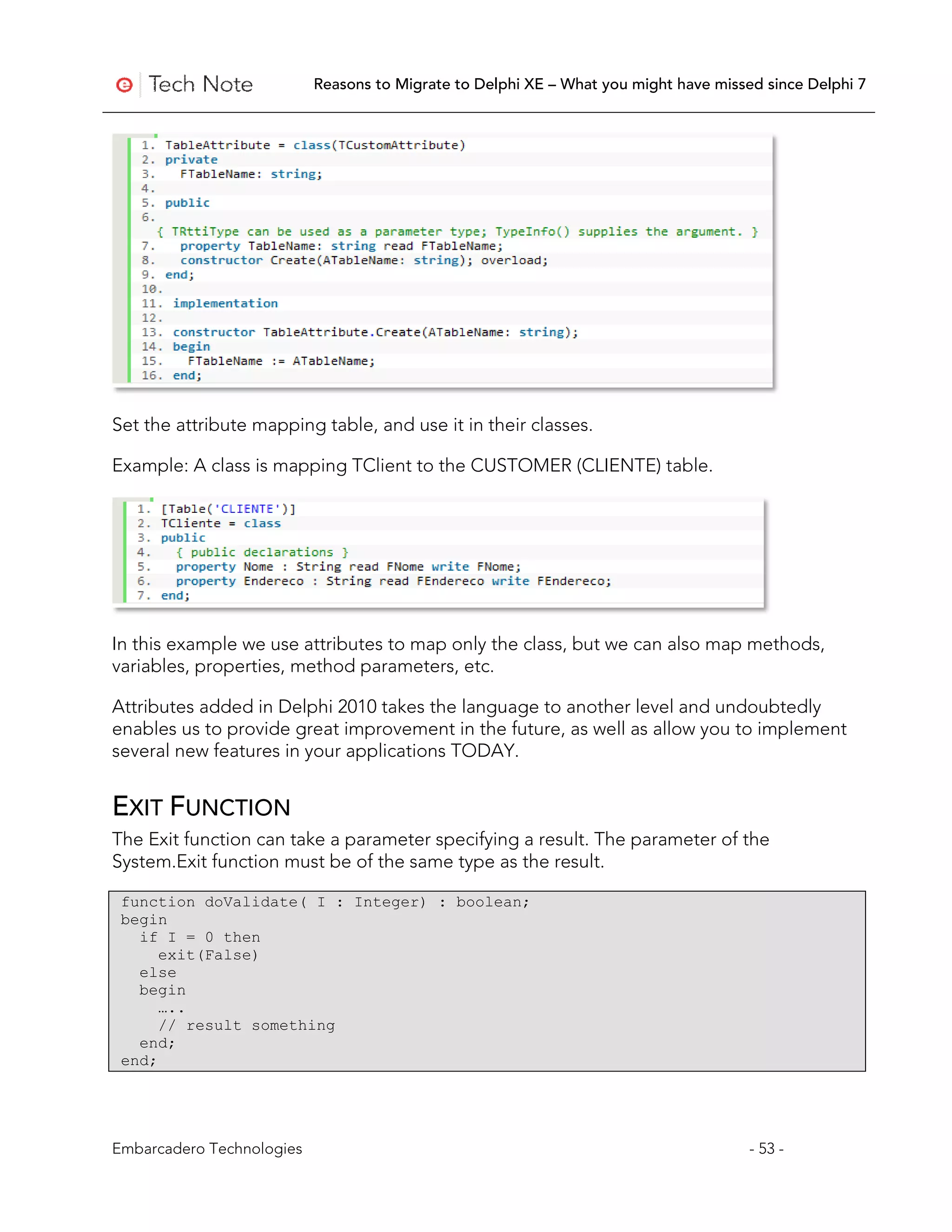Click the page number '- 53 -'
The width and height of the screenshot is (952, 1232).
point(767,1148)
